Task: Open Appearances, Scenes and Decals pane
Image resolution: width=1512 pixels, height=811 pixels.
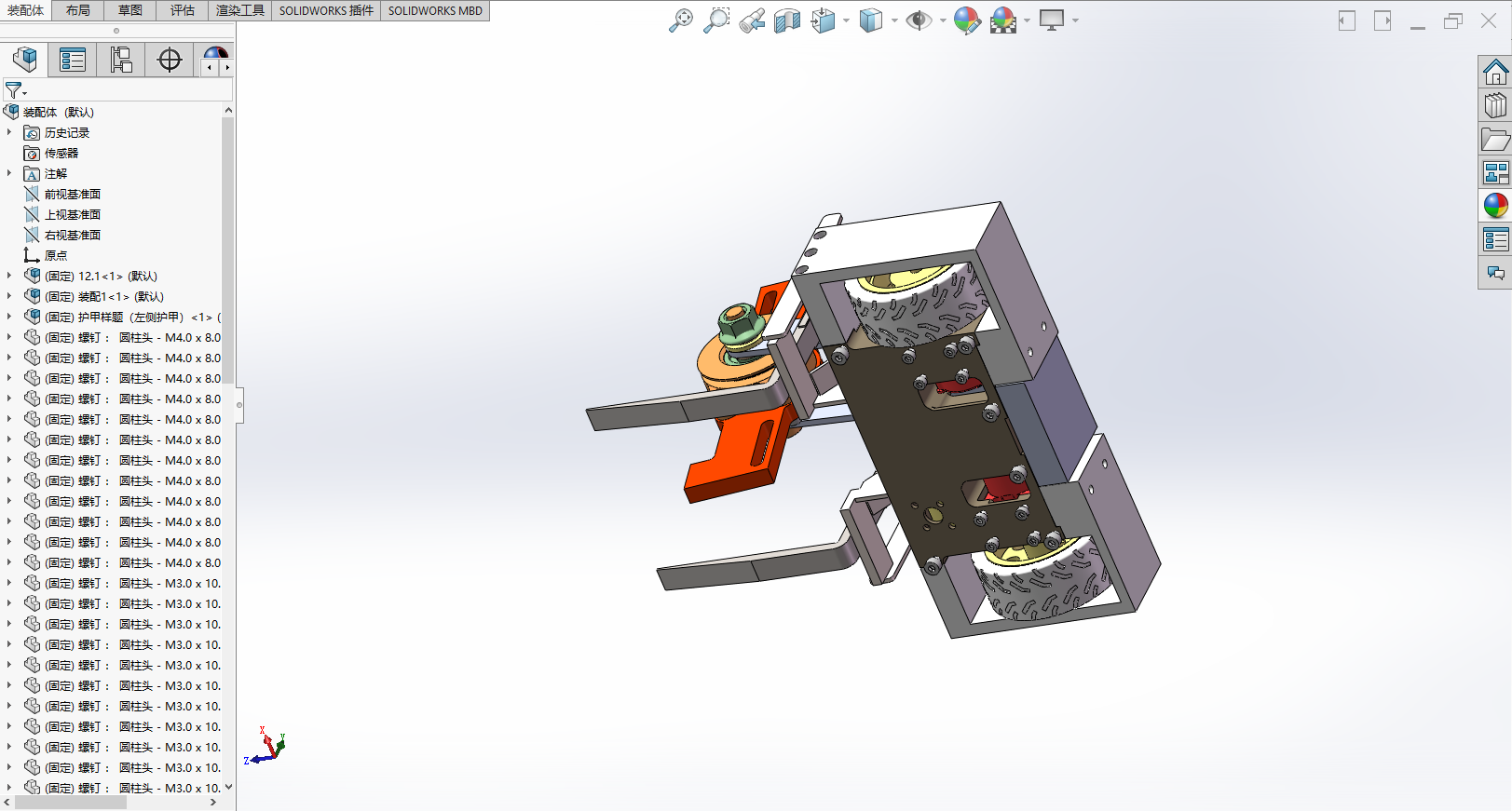Action: click(x=1495, y=206)
